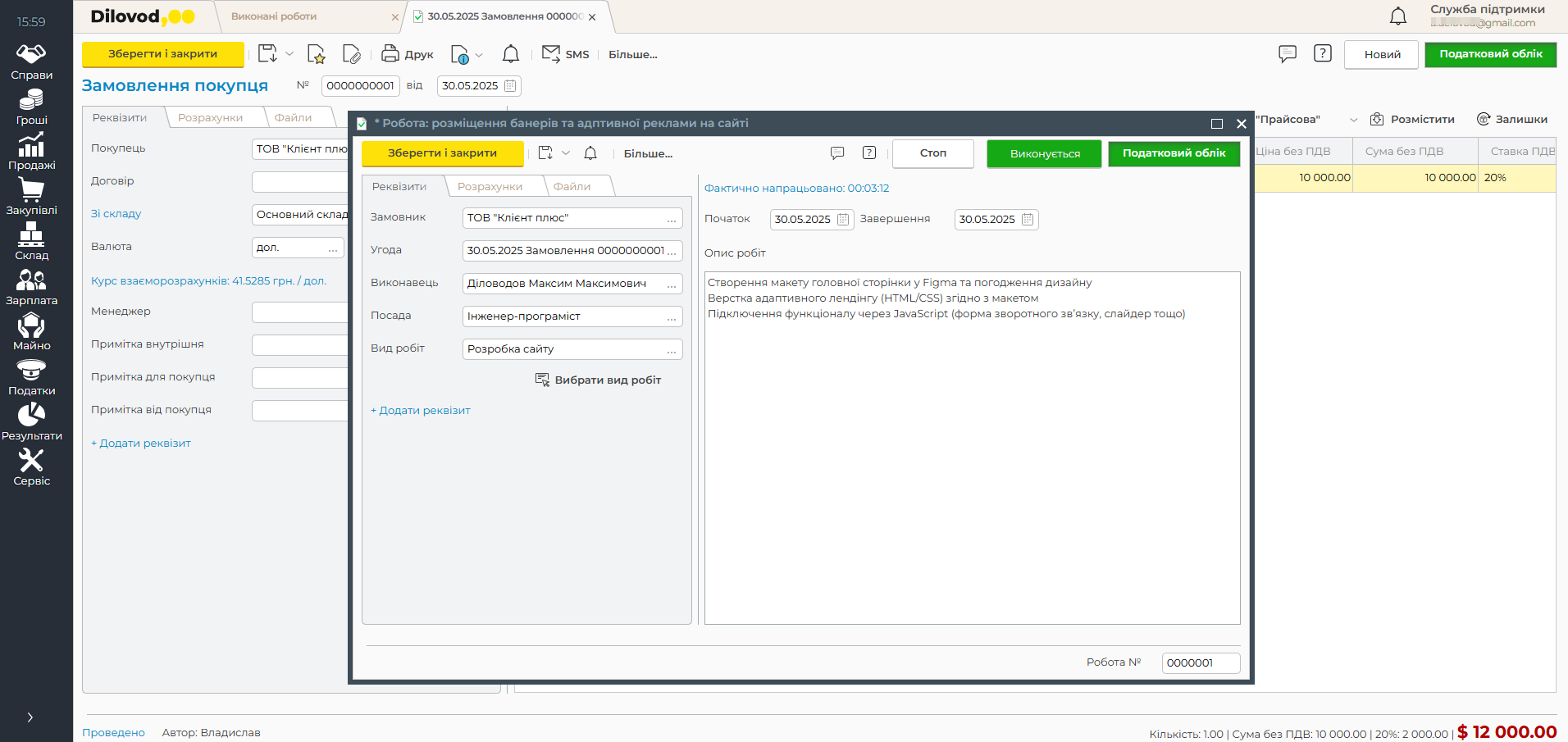The width and height of the screenshot is (1568, 742).
Task: Click the reminder bell in work dialog
Action: click(x=590, y=153)
